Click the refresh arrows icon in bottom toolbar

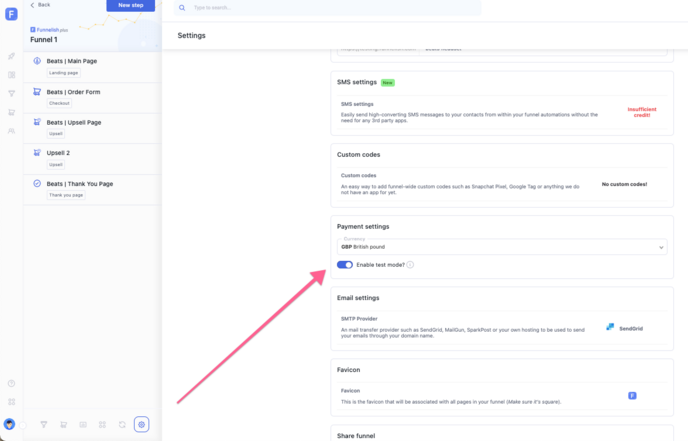click(x=122, y=425)
